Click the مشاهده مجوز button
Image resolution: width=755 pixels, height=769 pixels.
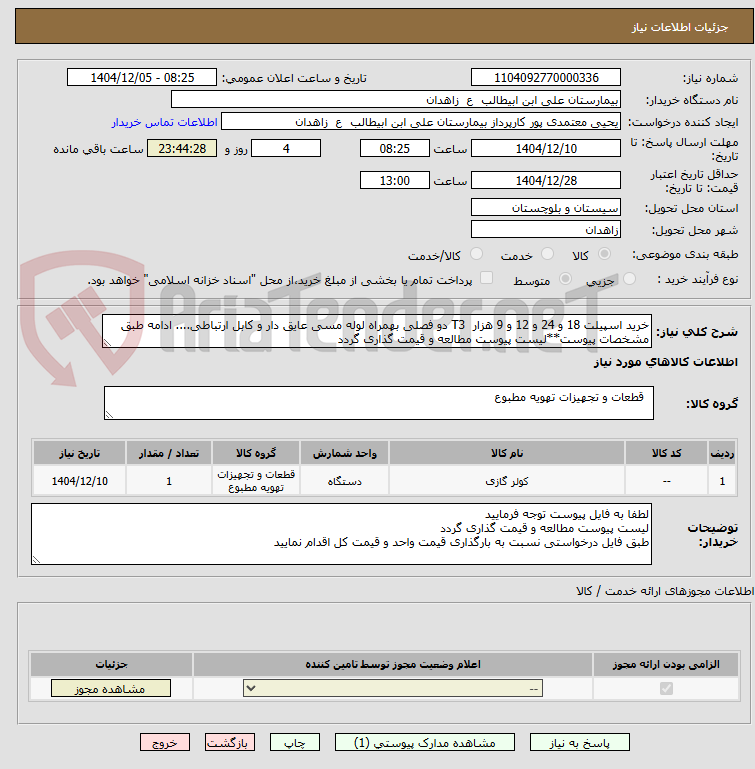click(x=111, y=689)
